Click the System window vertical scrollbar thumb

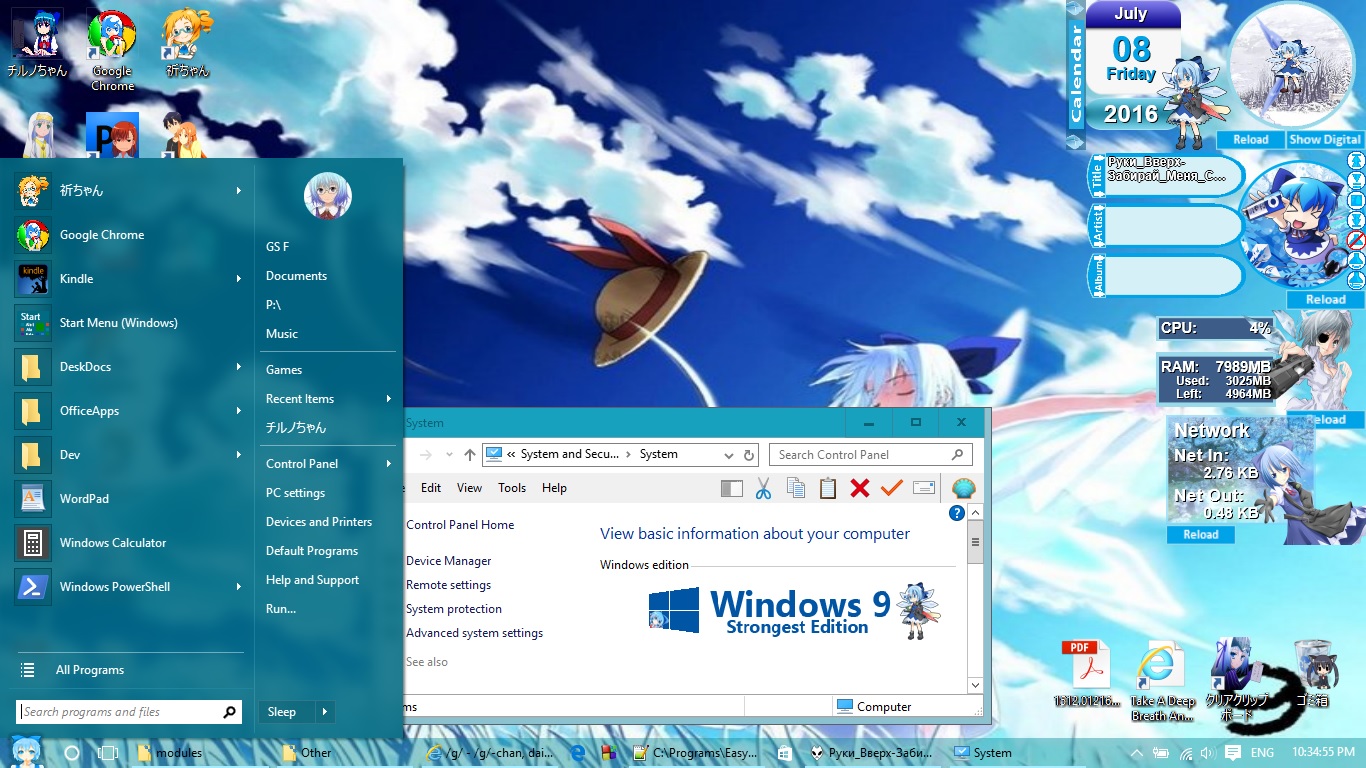[976, 543]
